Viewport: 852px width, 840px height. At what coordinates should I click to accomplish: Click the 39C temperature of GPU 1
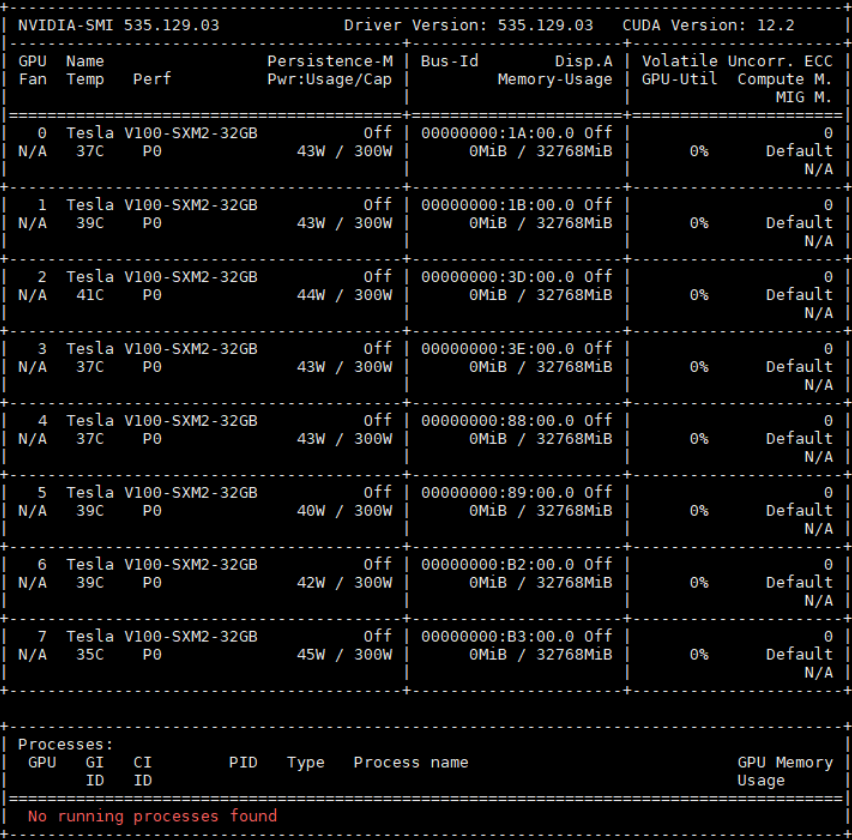pos(90,223)
